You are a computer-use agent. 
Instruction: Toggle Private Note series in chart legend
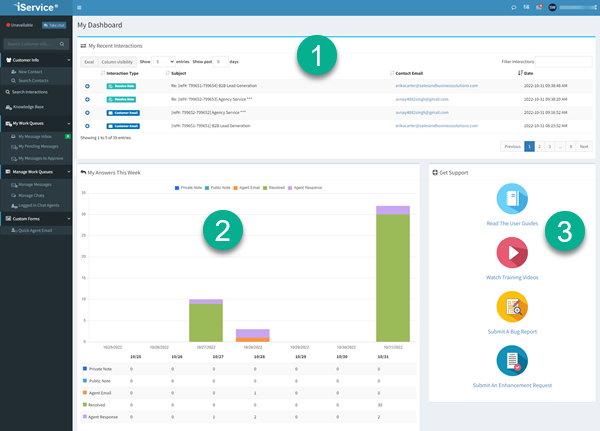pyautogui.click(x=188, y=188)
